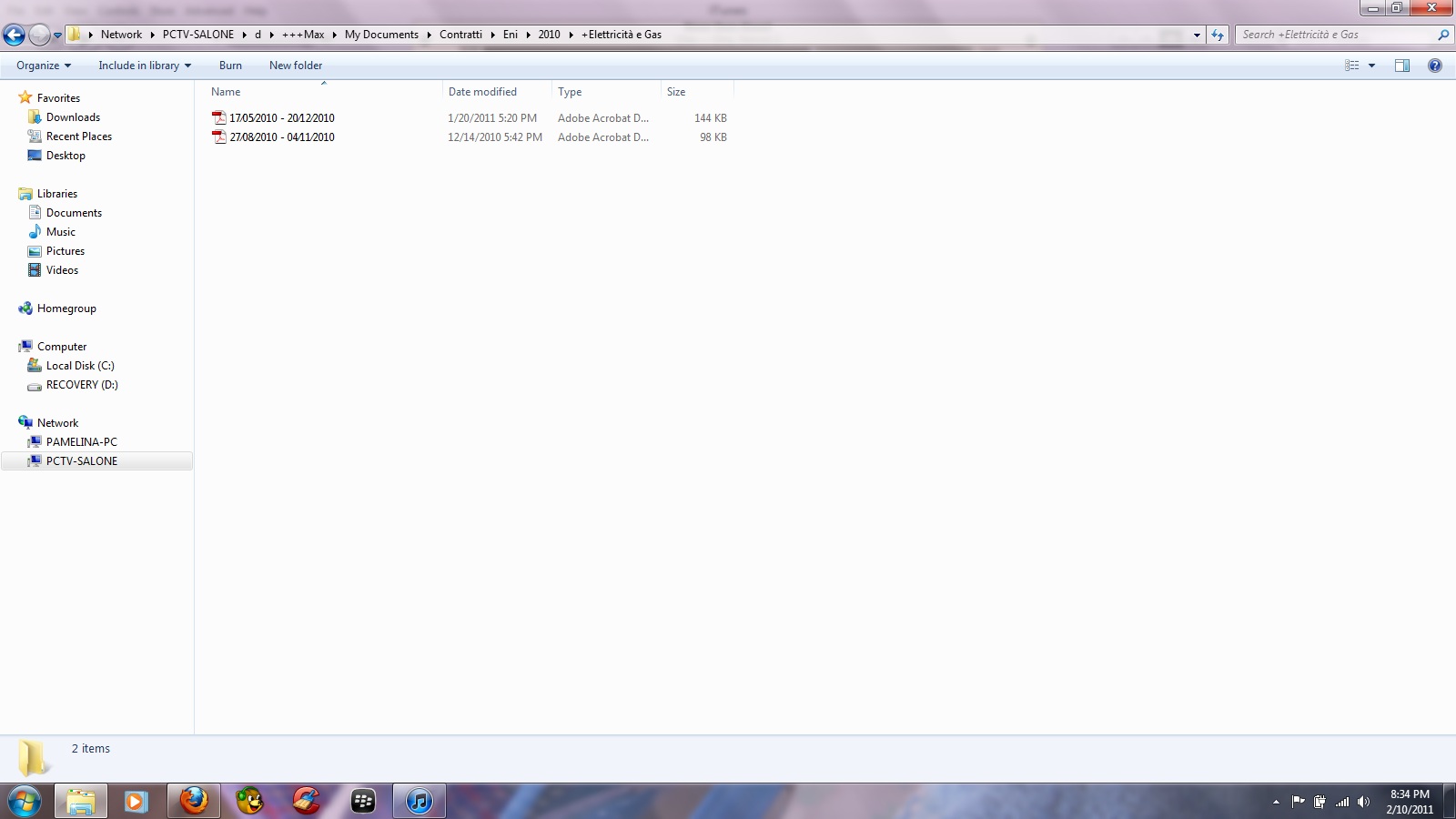Click the 98 KB size cell
Screen dimensions: 1456x819
click(713, 137)
